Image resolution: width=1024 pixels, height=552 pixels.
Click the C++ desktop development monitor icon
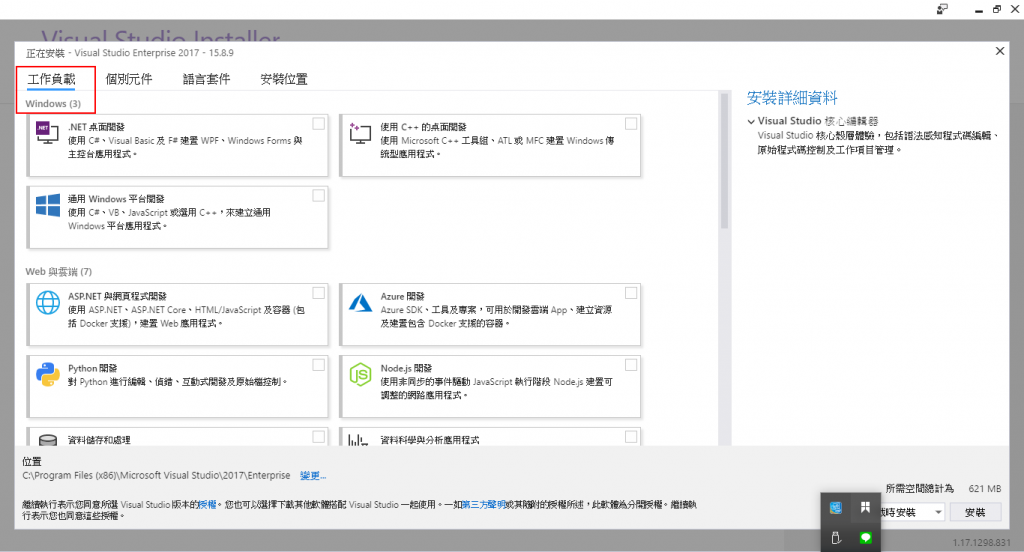click(x=360, y=133)
